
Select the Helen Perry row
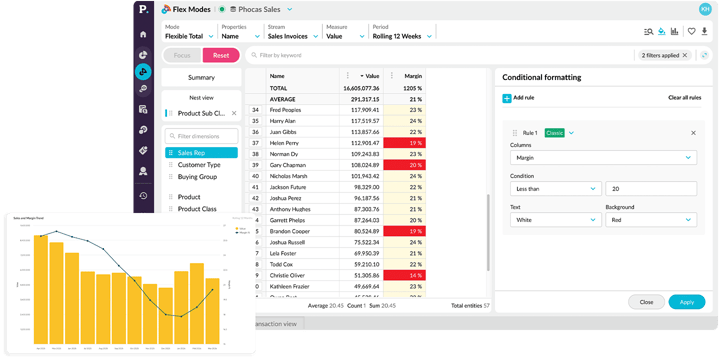[336, 143]
